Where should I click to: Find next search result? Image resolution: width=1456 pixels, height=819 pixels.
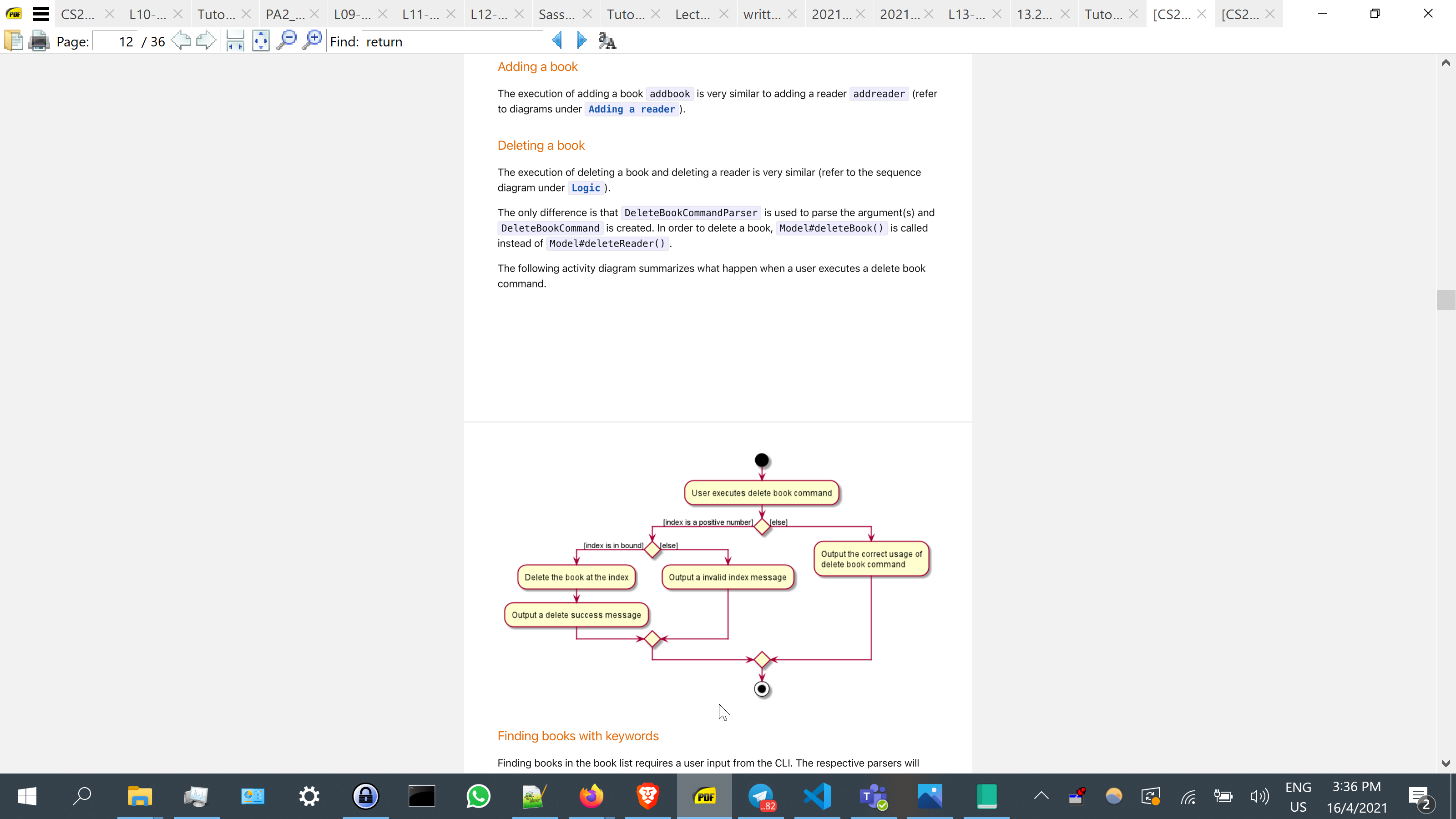pyautogui.click(x=581, y=40)
